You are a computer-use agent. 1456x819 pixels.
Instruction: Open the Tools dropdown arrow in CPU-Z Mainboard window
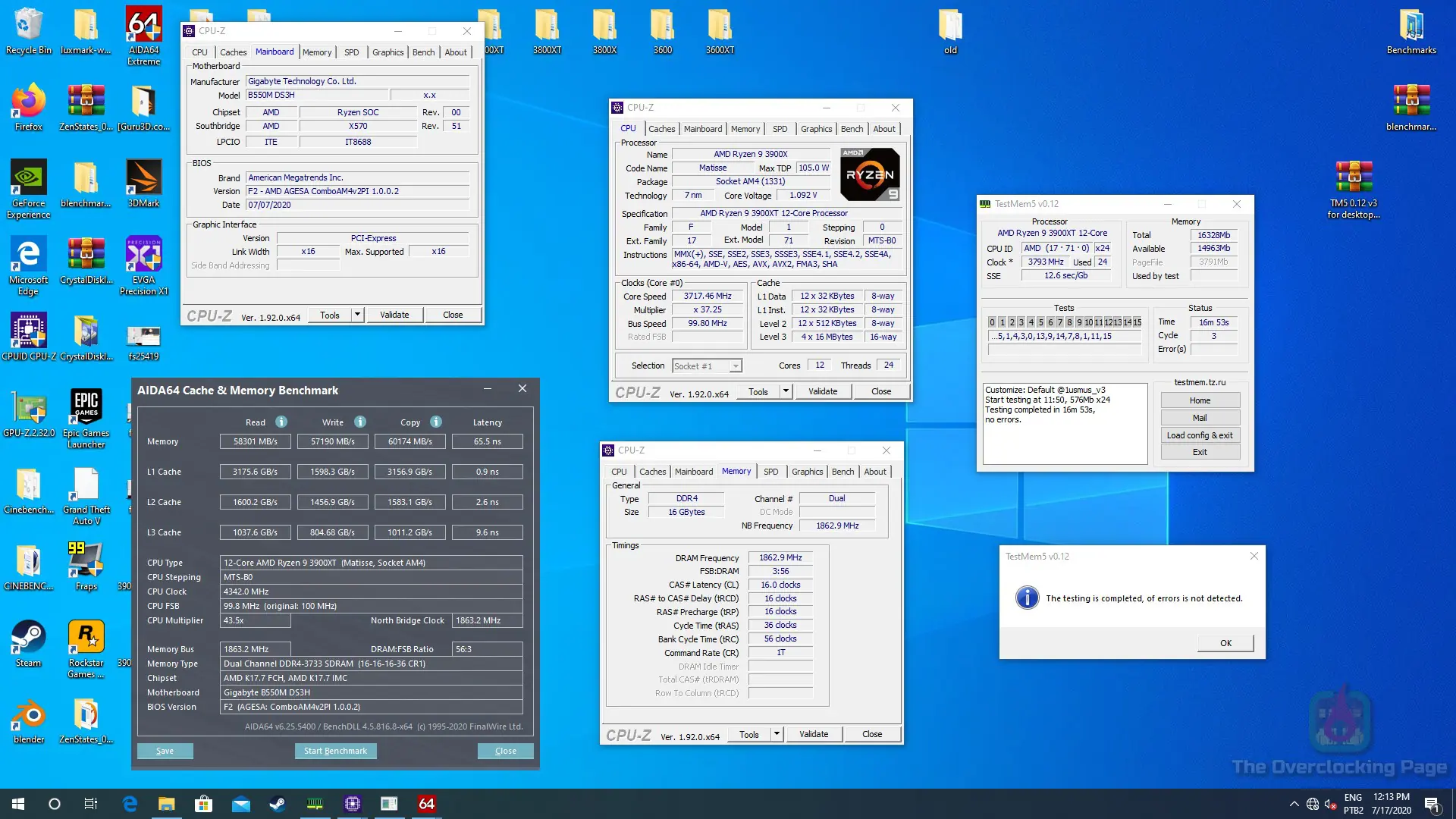357,315
